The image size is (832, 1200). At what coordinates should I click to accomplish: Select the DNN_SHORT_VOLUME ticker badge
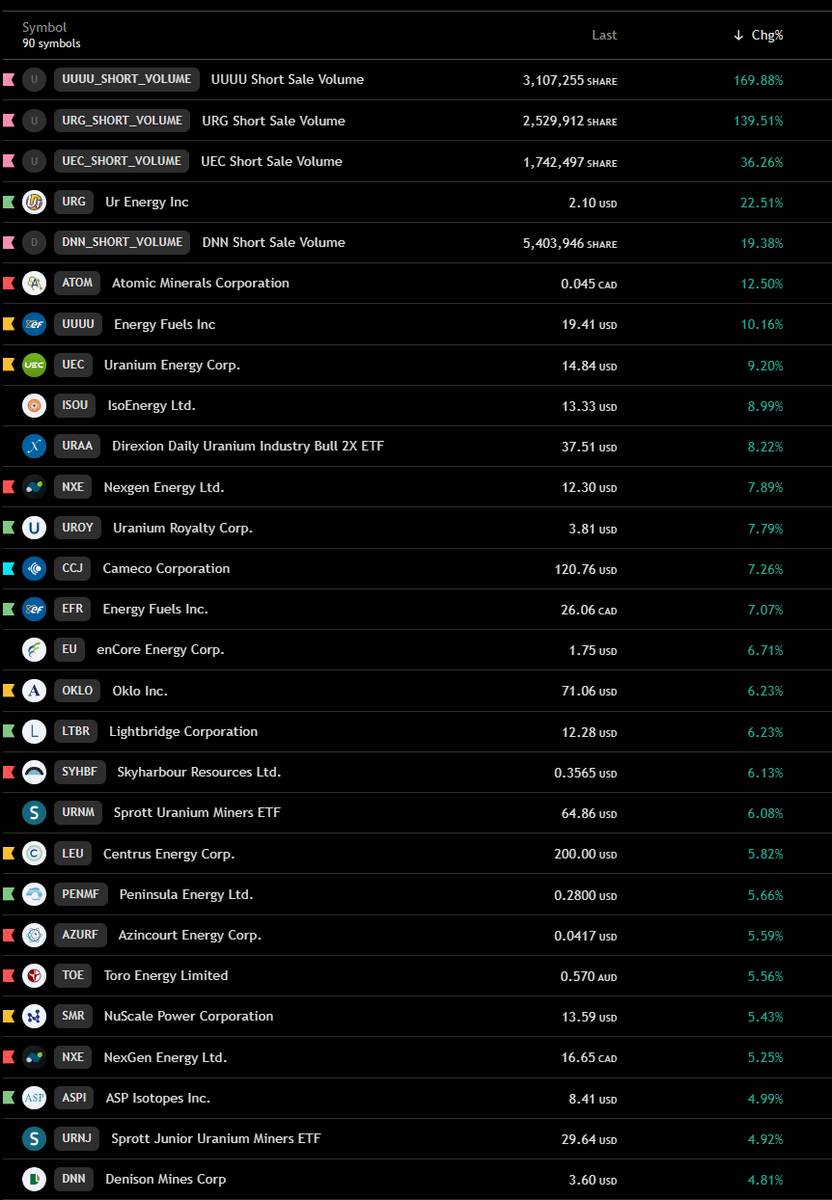pyautogui.click(x=122, y=242)
